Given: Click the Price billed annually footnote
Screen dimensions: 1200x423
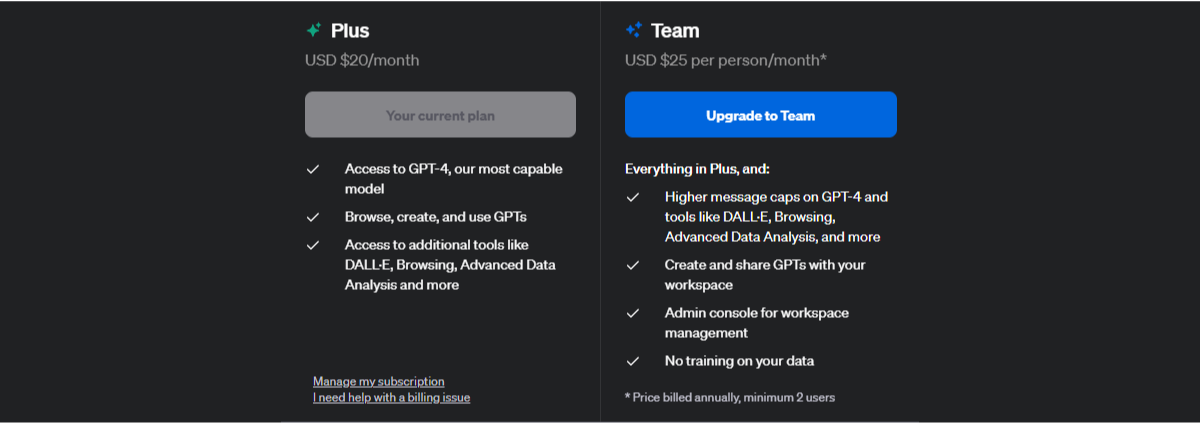Looking at the screenshot, I should coord(730,397).
